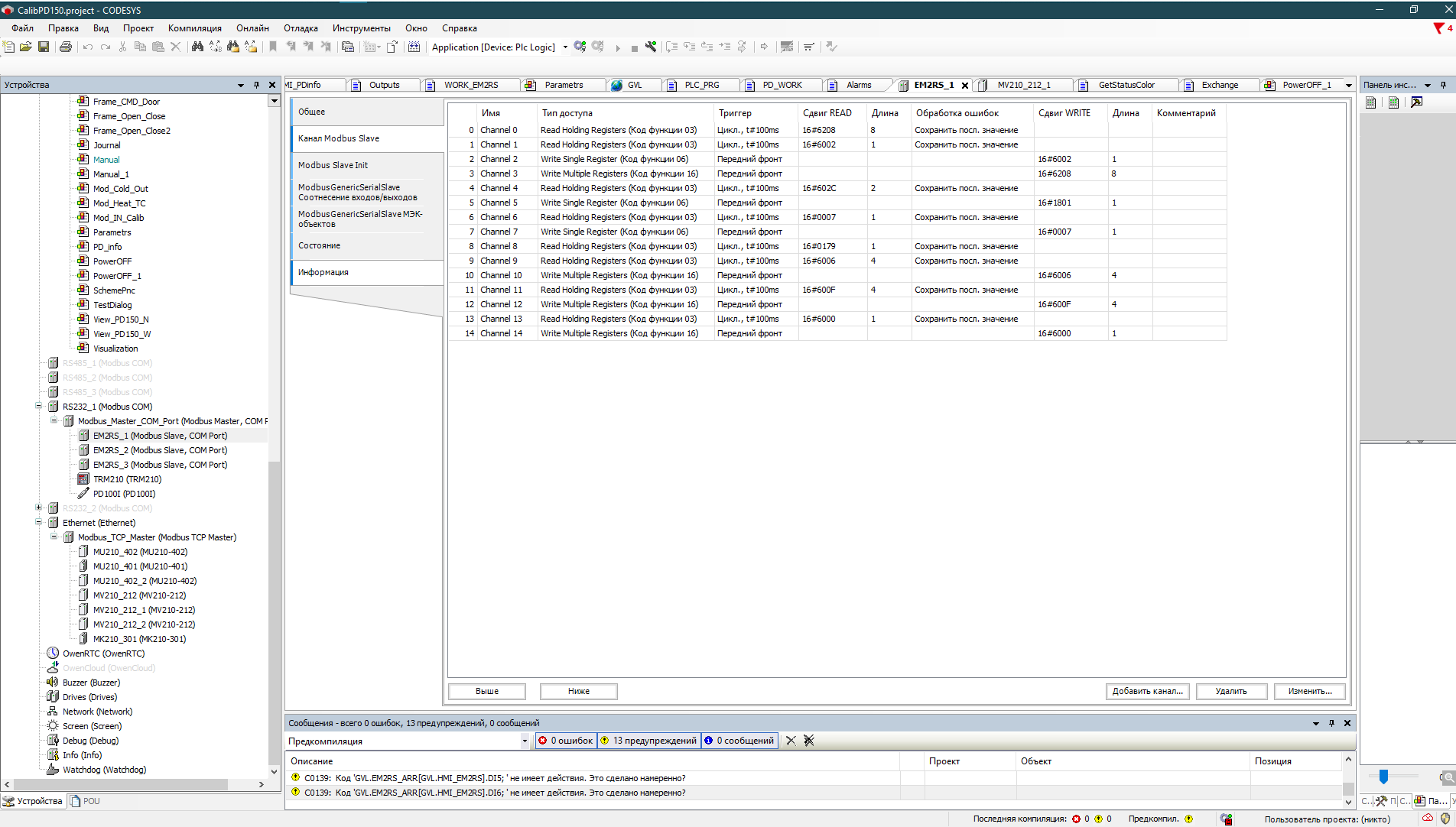Screen dimensions: 1456x827
Task: Click the Изменить... button
Action: point(1310,691)
